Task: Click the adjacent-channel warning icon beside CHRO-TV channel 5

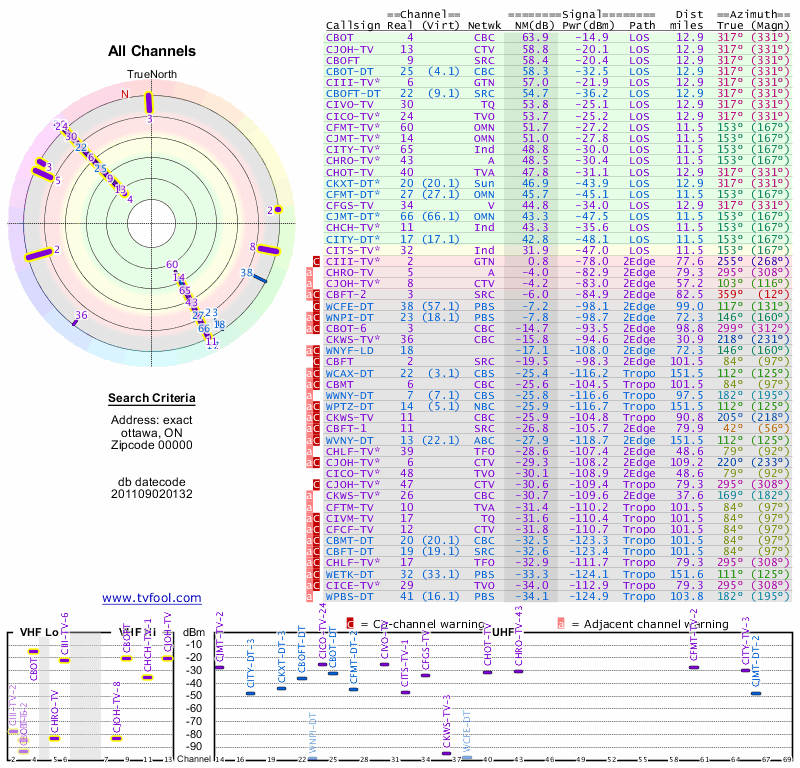Action: pos(311,272)
